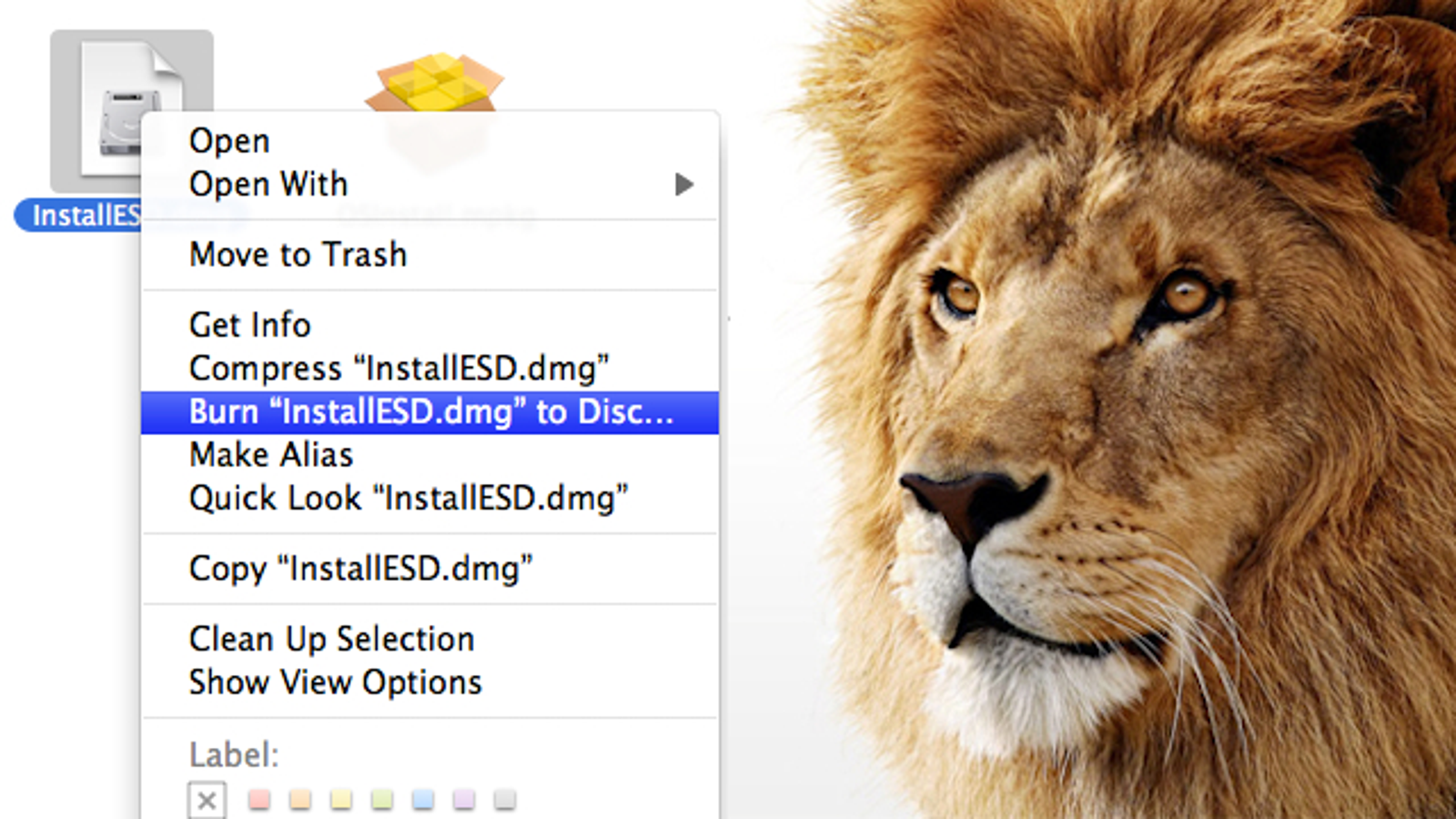Select Clean Up Selection
Image resolution: width=1456 pixels, height=819 pixels.
coord(430,639)
